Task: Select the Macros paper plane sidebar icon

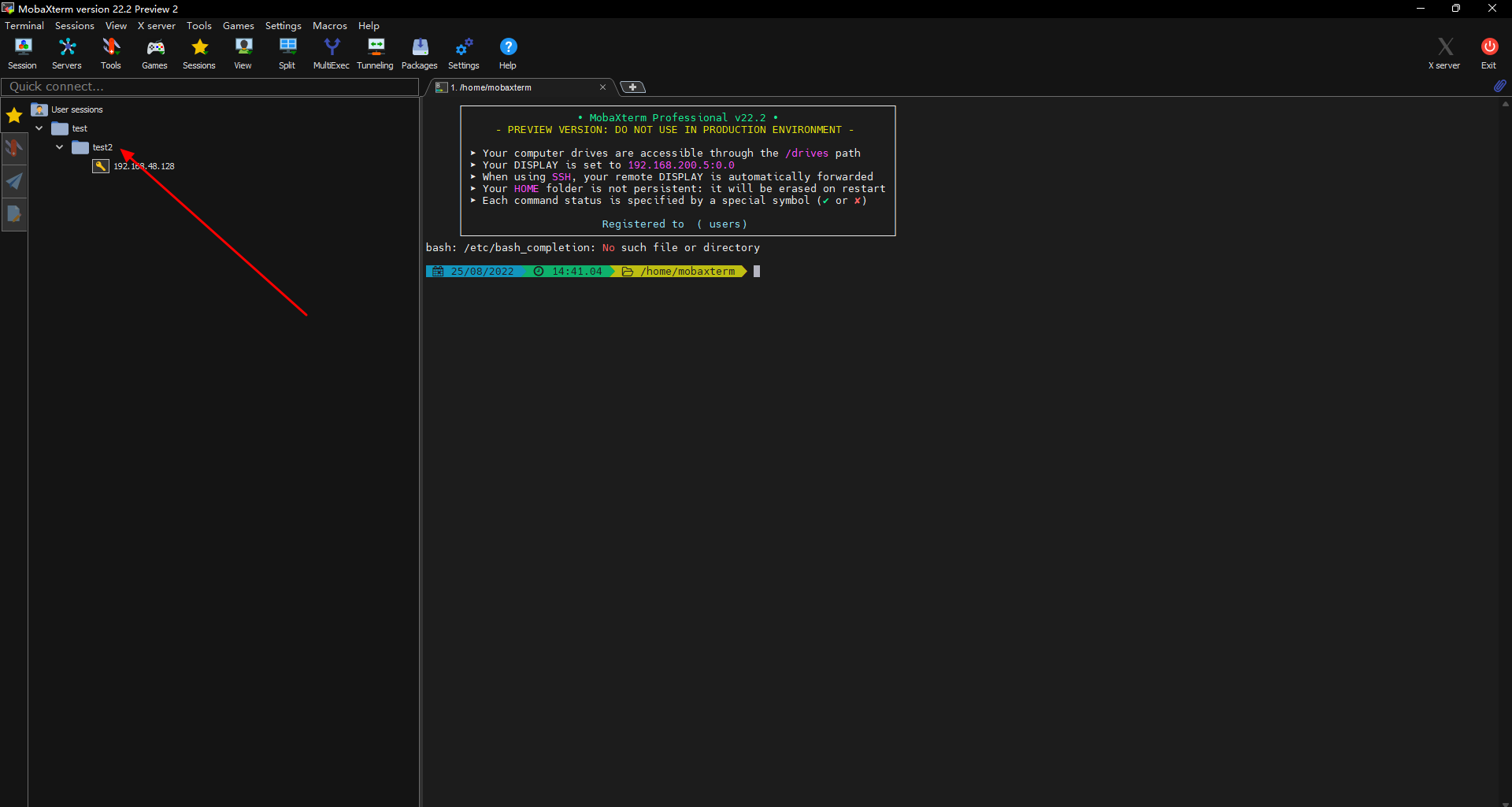Action: point(14,181)
